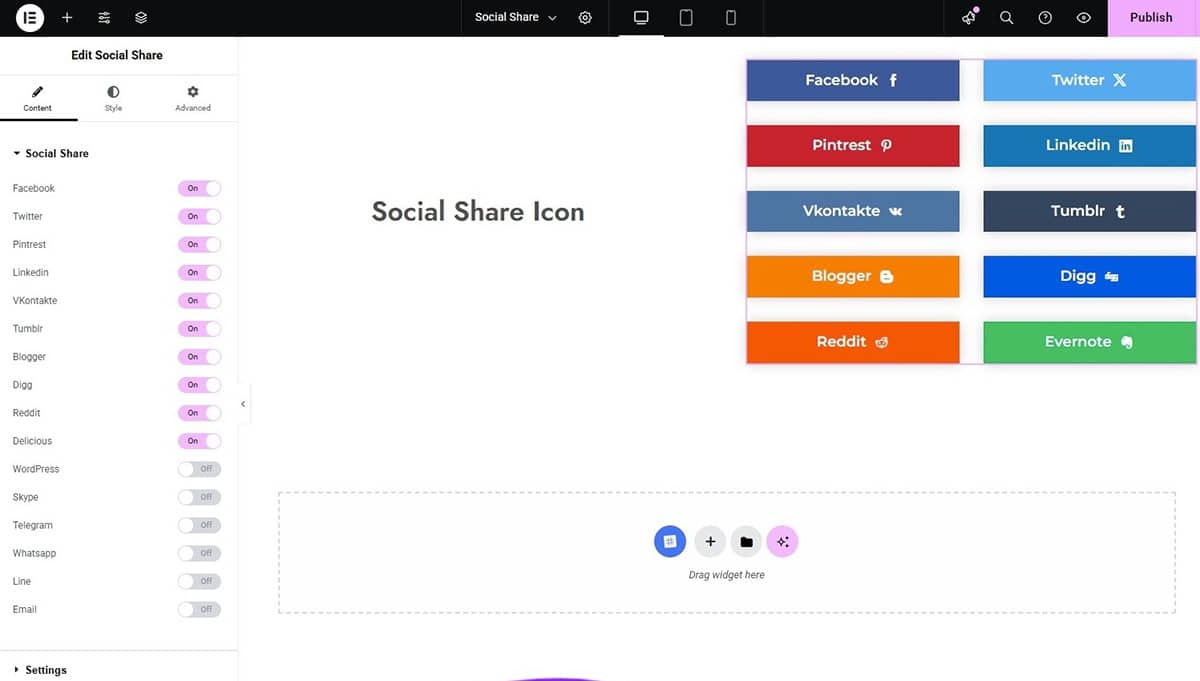Preview changes with the eye icon

1083,18
